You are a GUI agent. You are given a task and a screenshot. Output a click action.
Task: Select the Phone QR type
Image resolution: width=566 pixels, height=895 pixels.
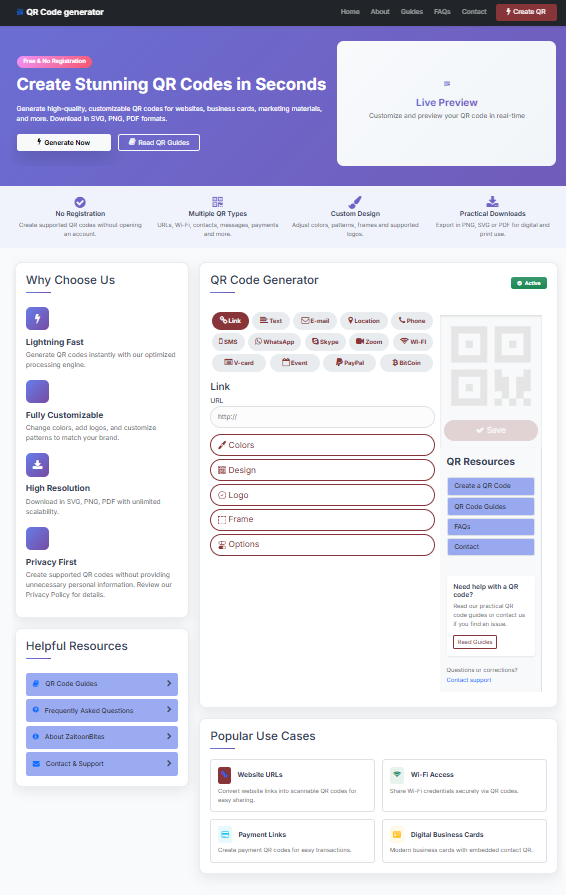[412, 321]
